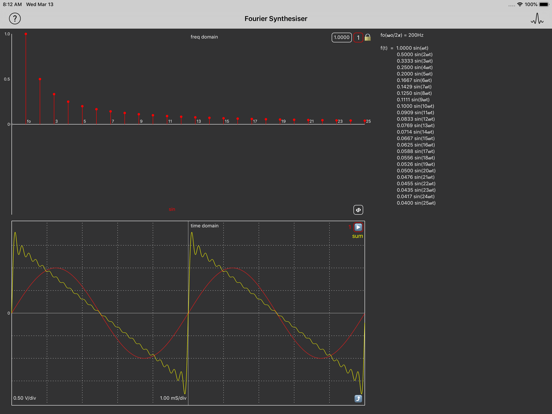Screen dimensions: 552x414
Task: Select the '0.1000 sin(10ωt)' term
Action: tap(415, 106)
